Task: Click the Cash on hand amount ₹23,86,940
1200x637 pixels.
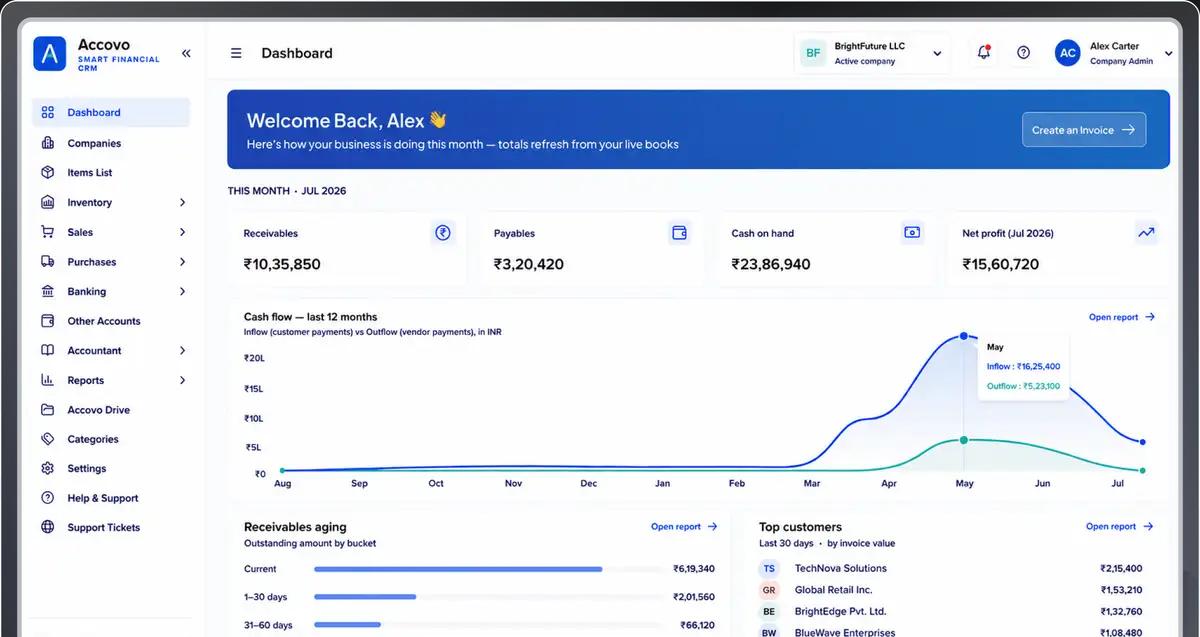Action: (x=771, y=264)
